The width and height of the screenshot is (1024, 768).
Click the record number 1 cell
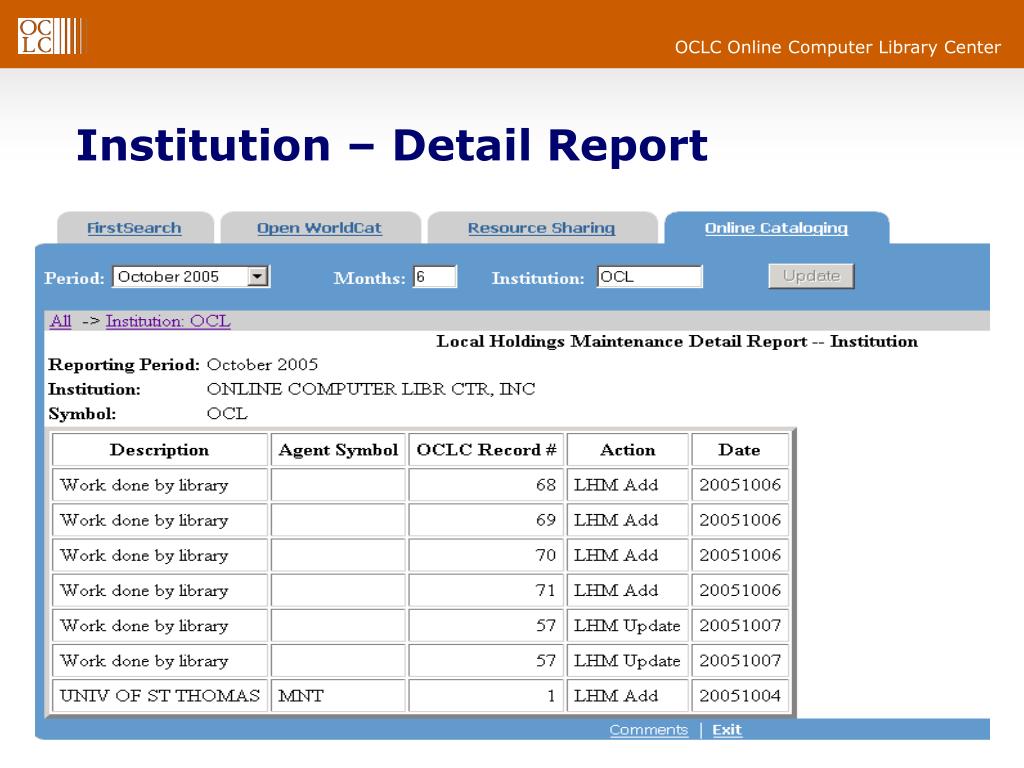tap(486, 696)
